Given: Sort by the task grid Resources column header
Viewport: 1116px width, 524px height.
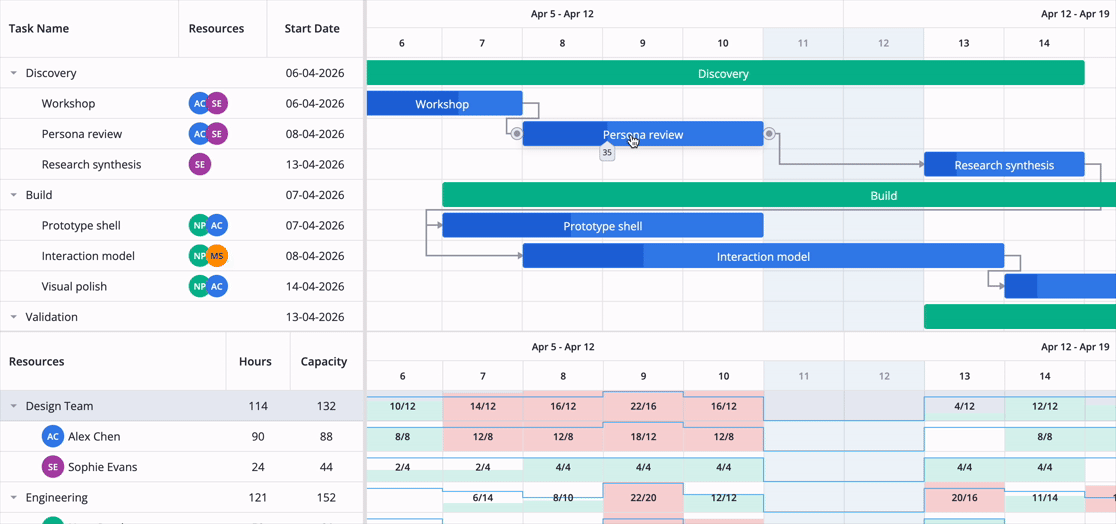Looking at the screenshot, I should tap(223, 28).
